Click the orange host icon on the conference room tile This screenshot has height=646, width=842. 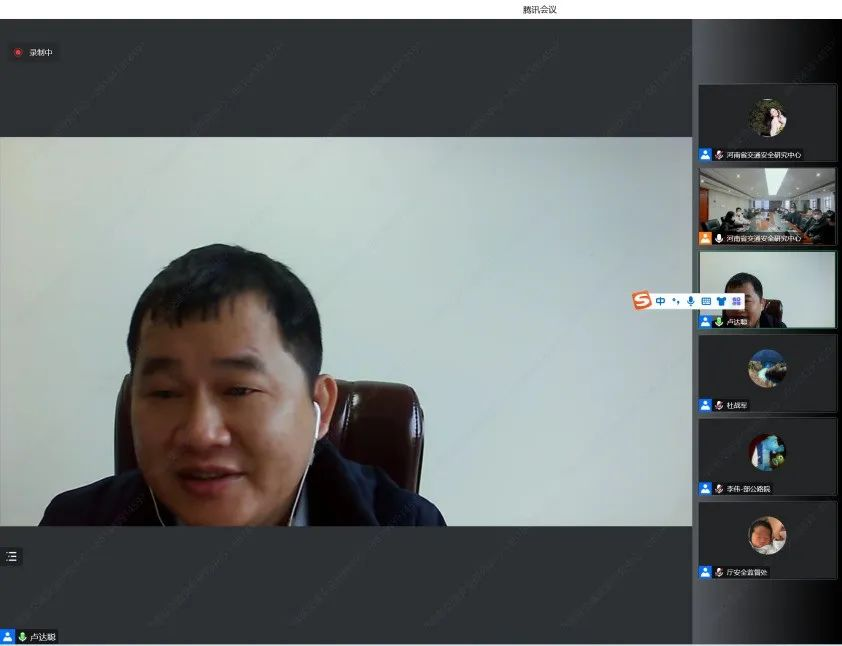[705, 239]
